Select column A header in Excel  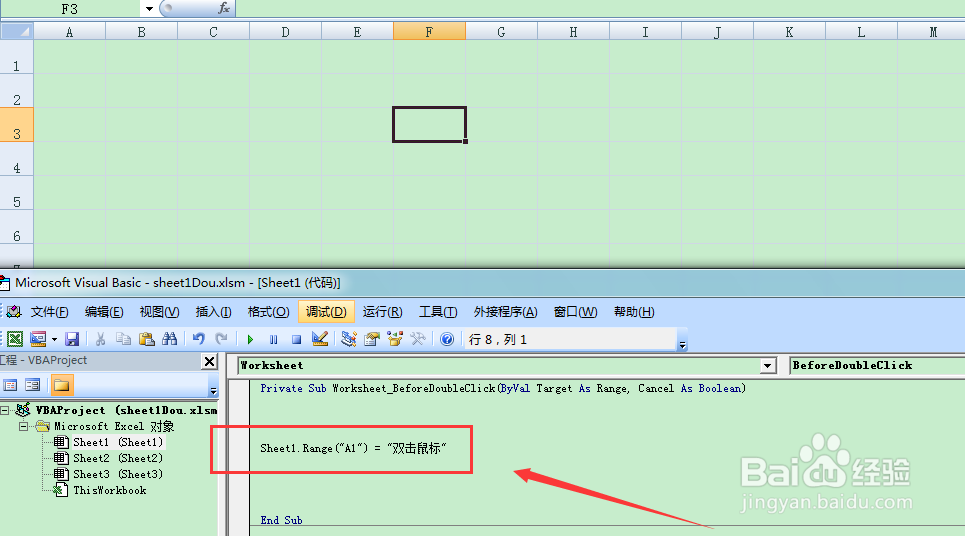[70, 31]
